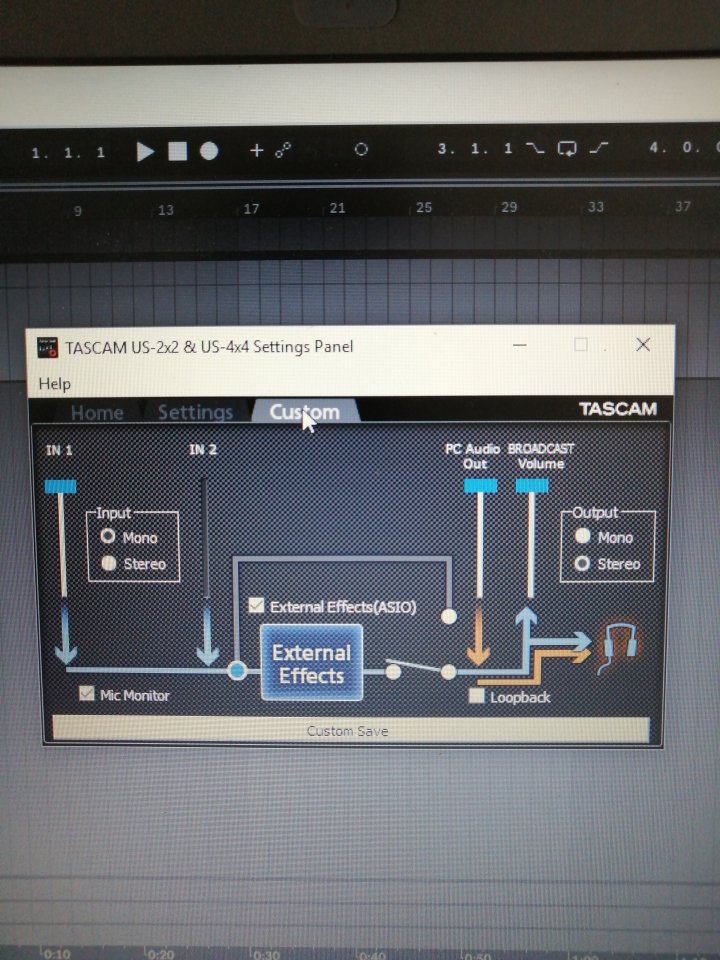Switch to the Settings tab

(195, 412)
